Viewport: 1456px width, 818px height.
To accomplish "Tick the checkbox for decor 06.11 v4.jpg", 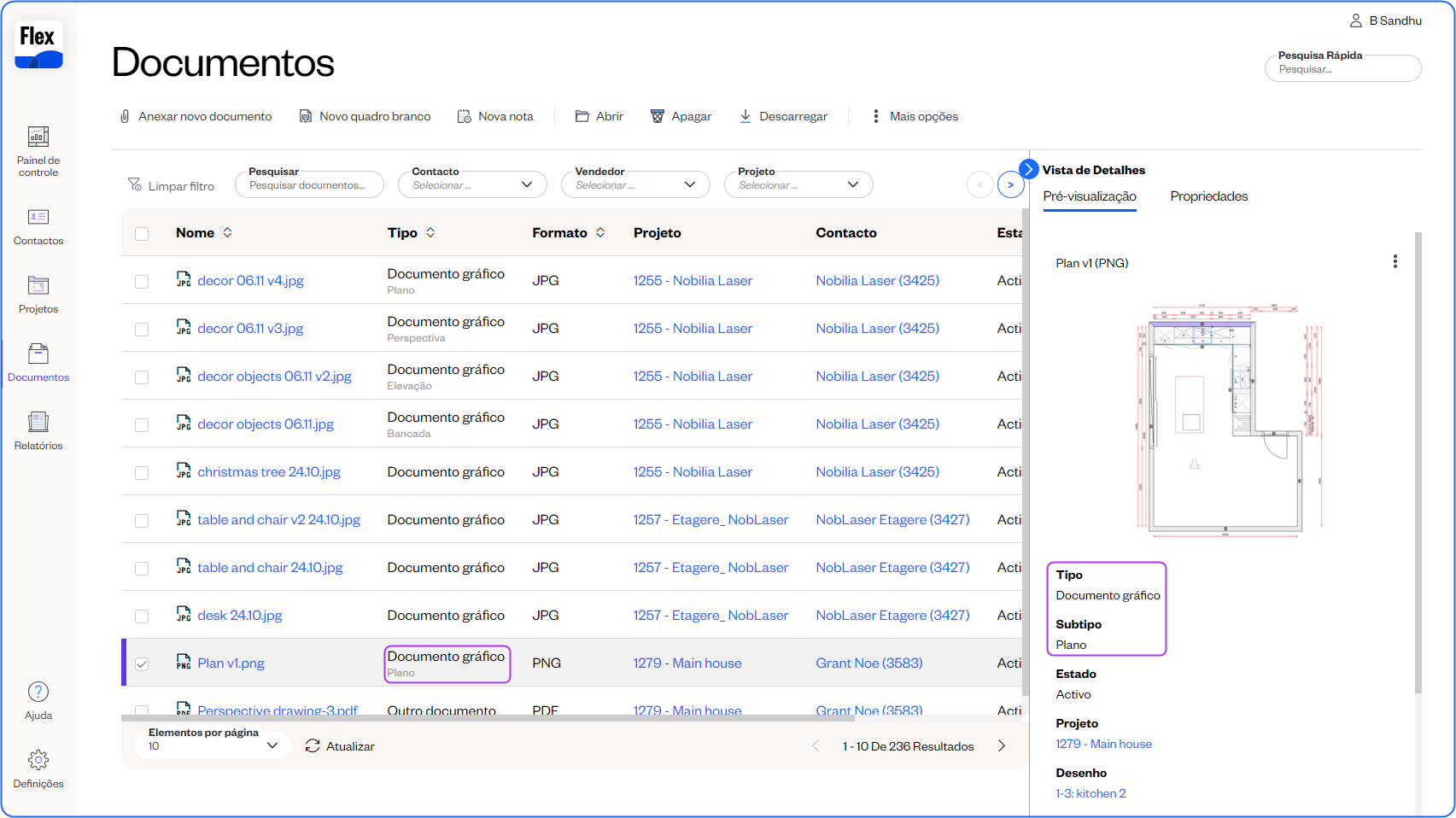I will tap(142, 282).
